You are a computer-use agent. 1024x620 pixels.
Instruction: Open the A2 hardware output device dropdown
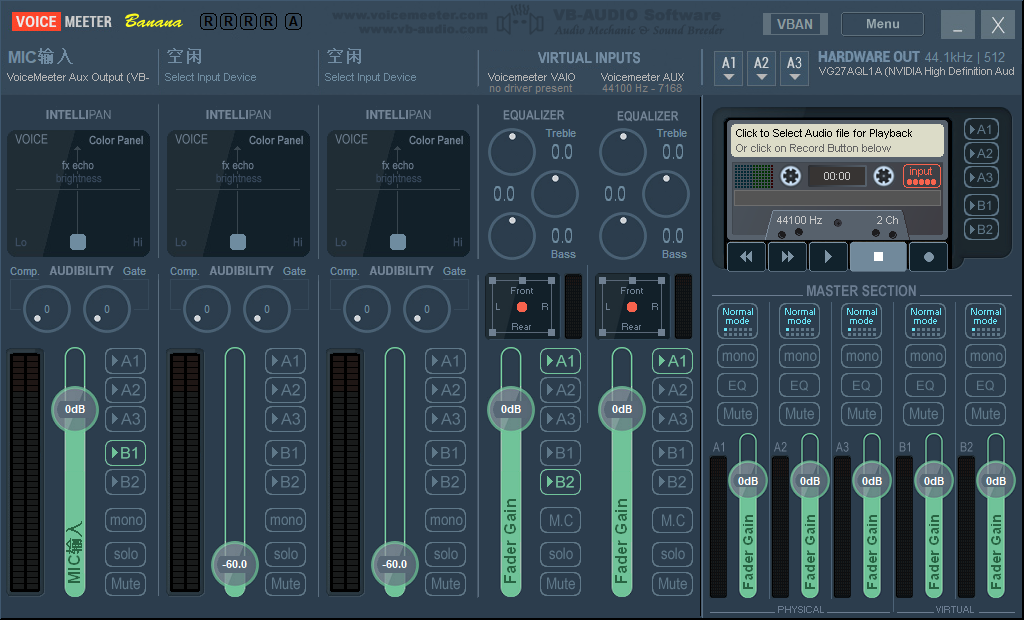[x=762, y=67]
